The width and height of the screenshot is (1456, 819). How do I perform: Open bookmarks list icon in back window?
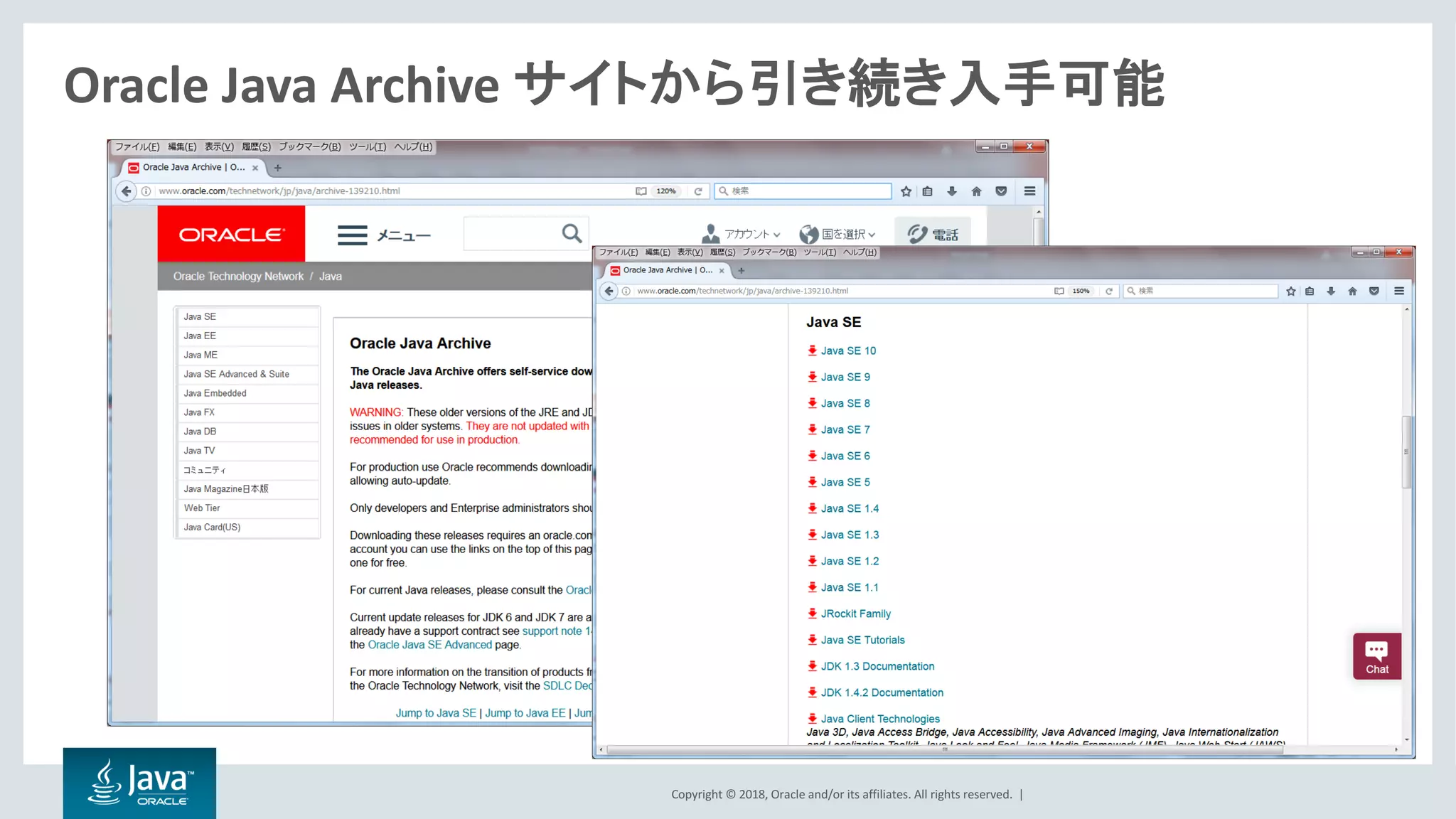pyautogui.click(x=928, y=191)
